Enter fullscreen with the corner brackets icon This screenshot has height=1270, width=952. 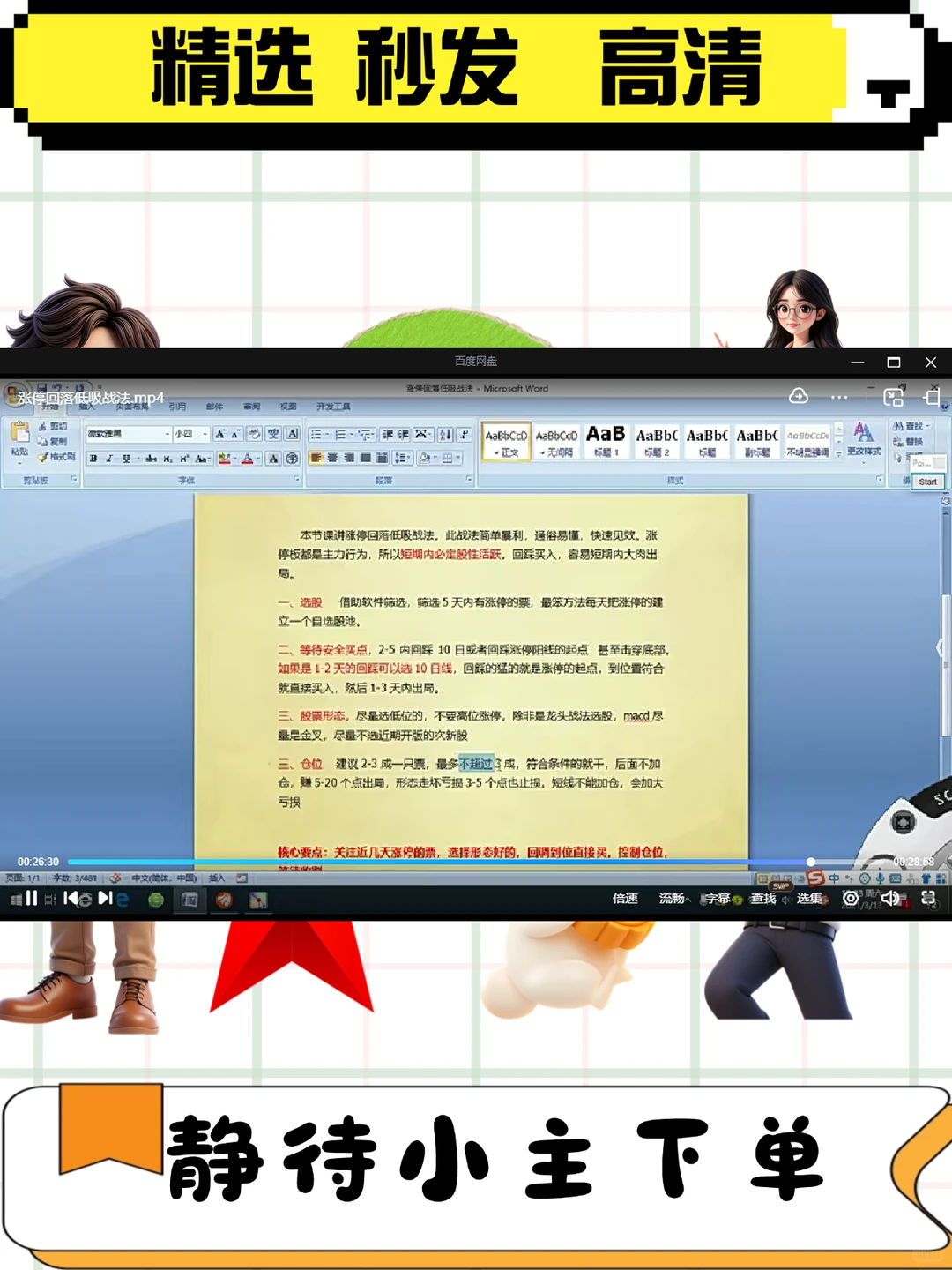pos(928,898)
